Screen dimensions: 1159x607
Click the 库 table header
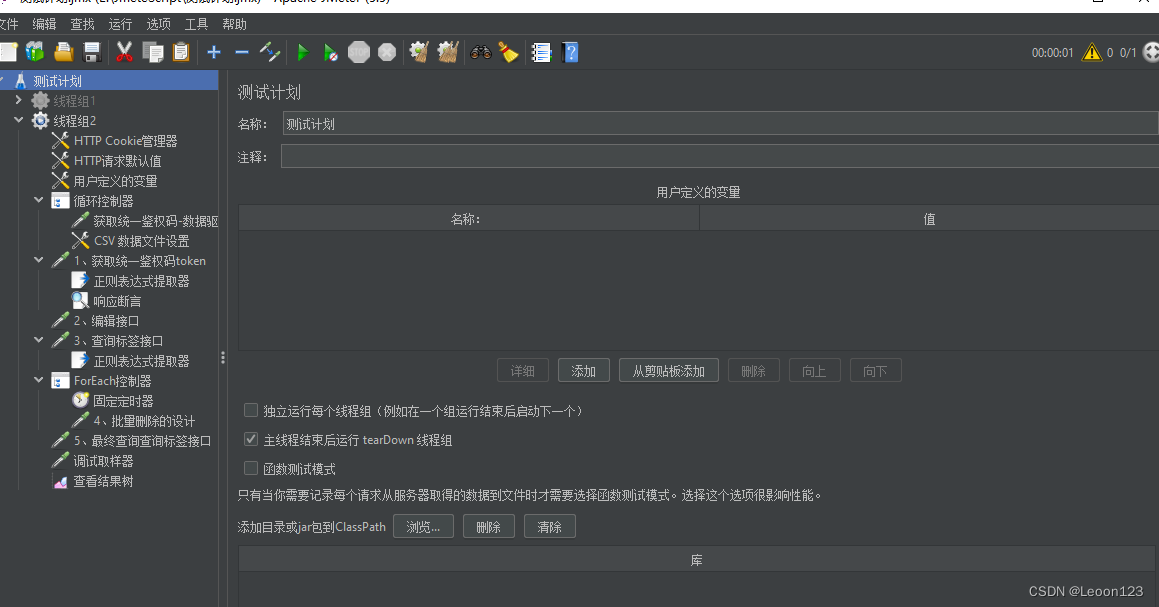click(x=696, y=560)
